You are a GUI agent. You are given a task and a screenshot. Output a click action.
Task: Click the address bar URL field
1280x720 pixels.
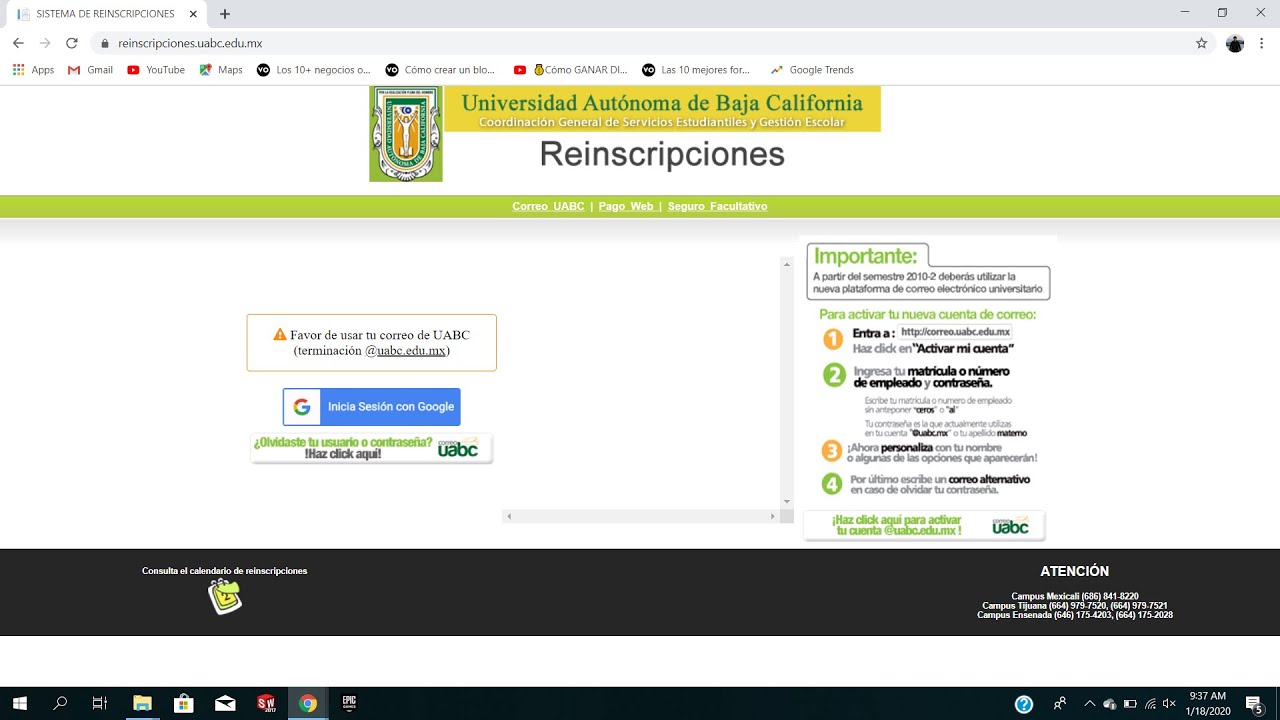coord(640,43)
